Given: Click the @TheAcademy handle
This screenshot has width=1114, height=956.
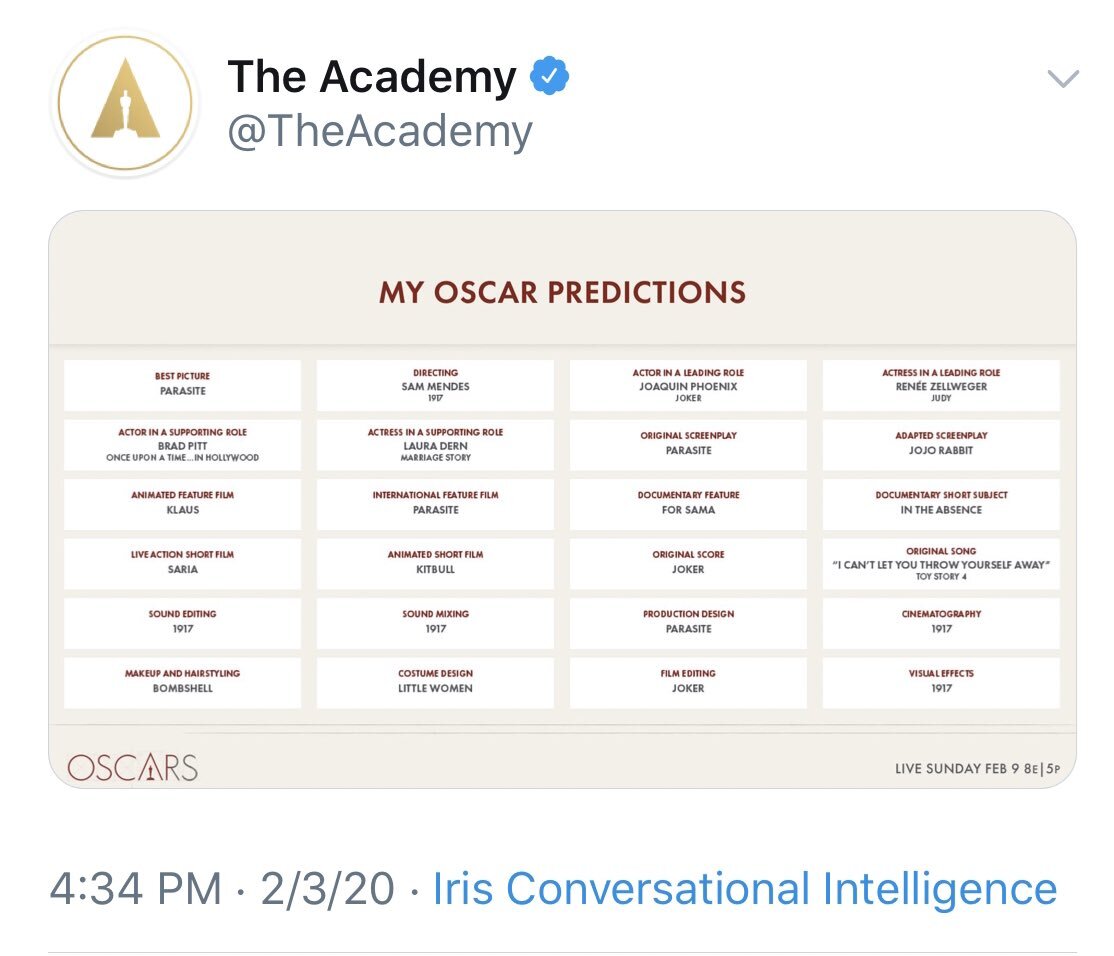Looking at the screenshot, I should click(380, 132).
